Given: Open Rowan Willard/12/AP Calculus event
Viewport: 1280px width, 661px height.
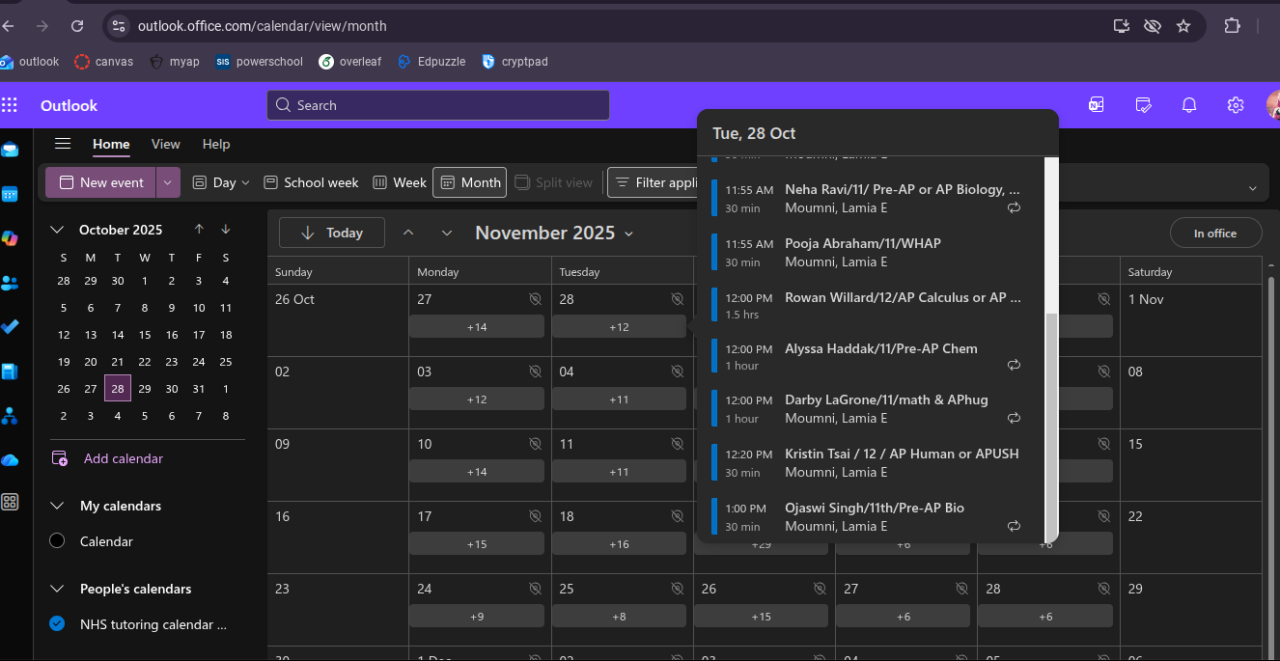Looking at the screenshot, I should pyautogui.click(x=869, y=305).
